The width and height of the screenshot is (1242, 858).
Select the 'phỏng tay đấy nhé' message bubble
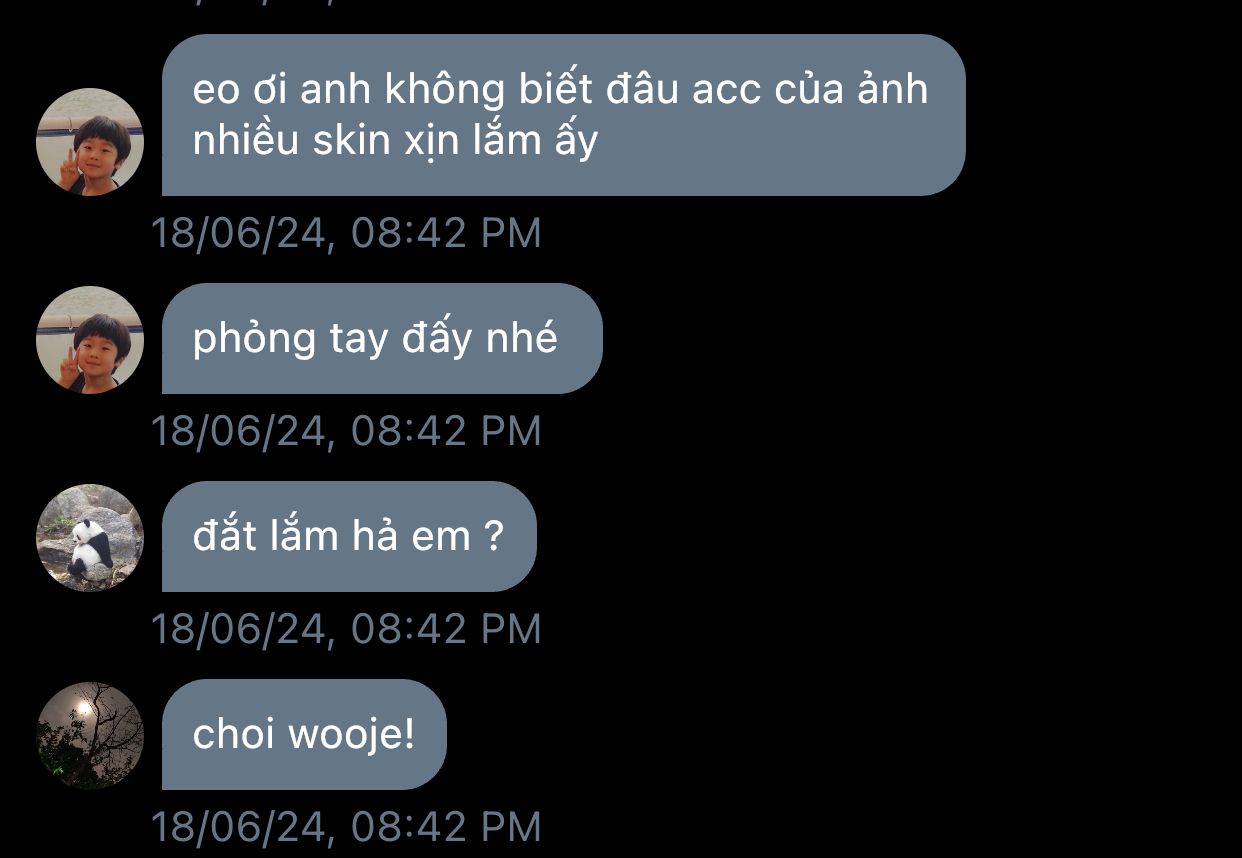[x=382, y=339]
